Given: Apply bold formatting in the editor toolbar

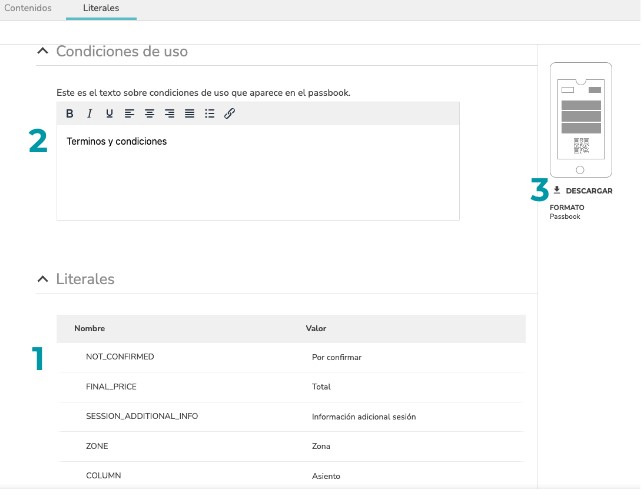Looking at the screenshot, I should pyautogui.click(x=70, y=114).
